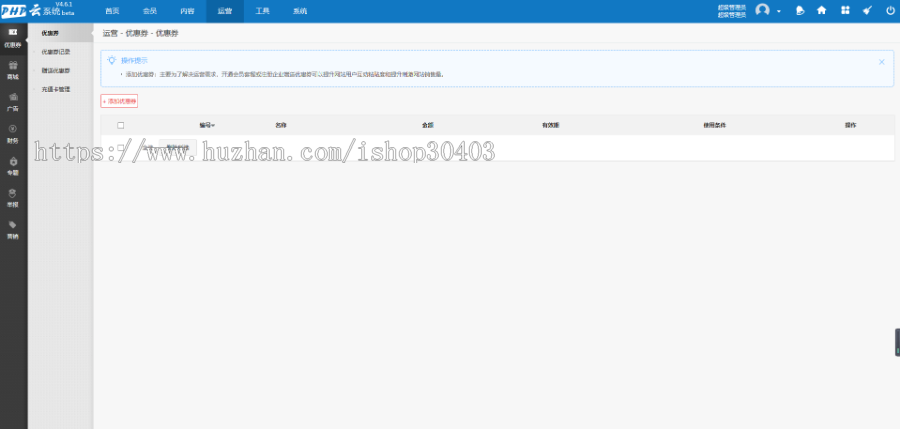Open the 优惠券 coupon section in dark sidebar

pos(13,38)
